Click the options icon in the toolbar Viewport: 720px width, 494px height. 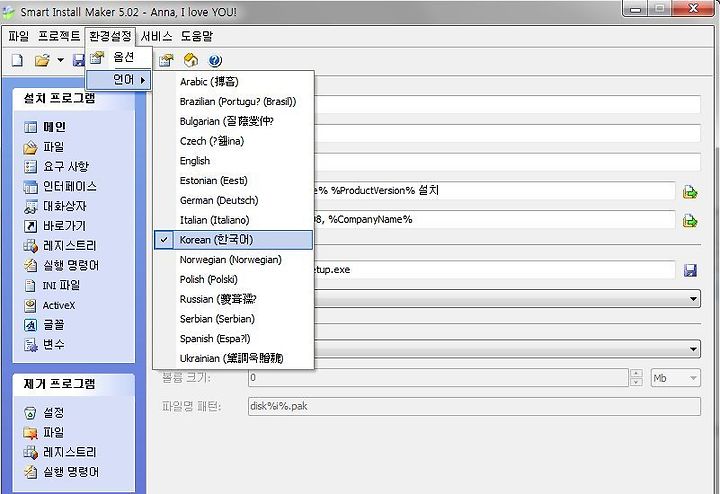click(x=166, y=61)
